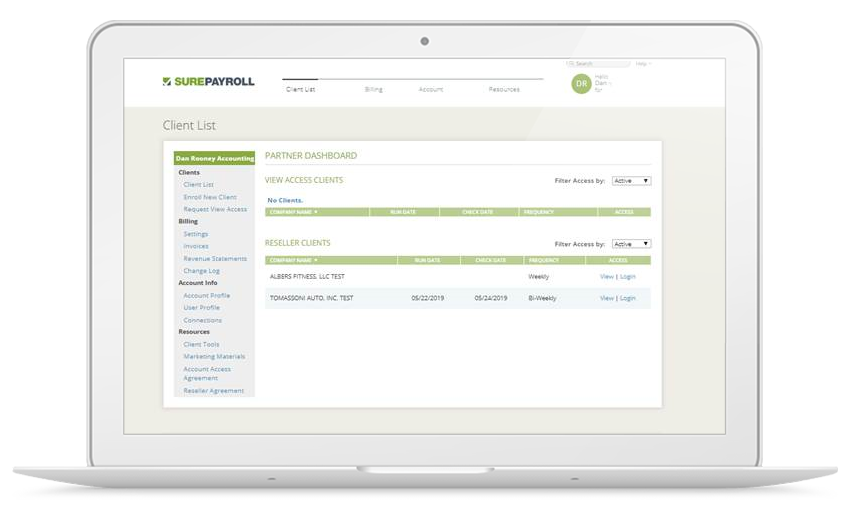Image resolution: width=850 pixels, height=520 pixels.
Task: Switch to the Billing tab
Action: click(x=373, y=89)
